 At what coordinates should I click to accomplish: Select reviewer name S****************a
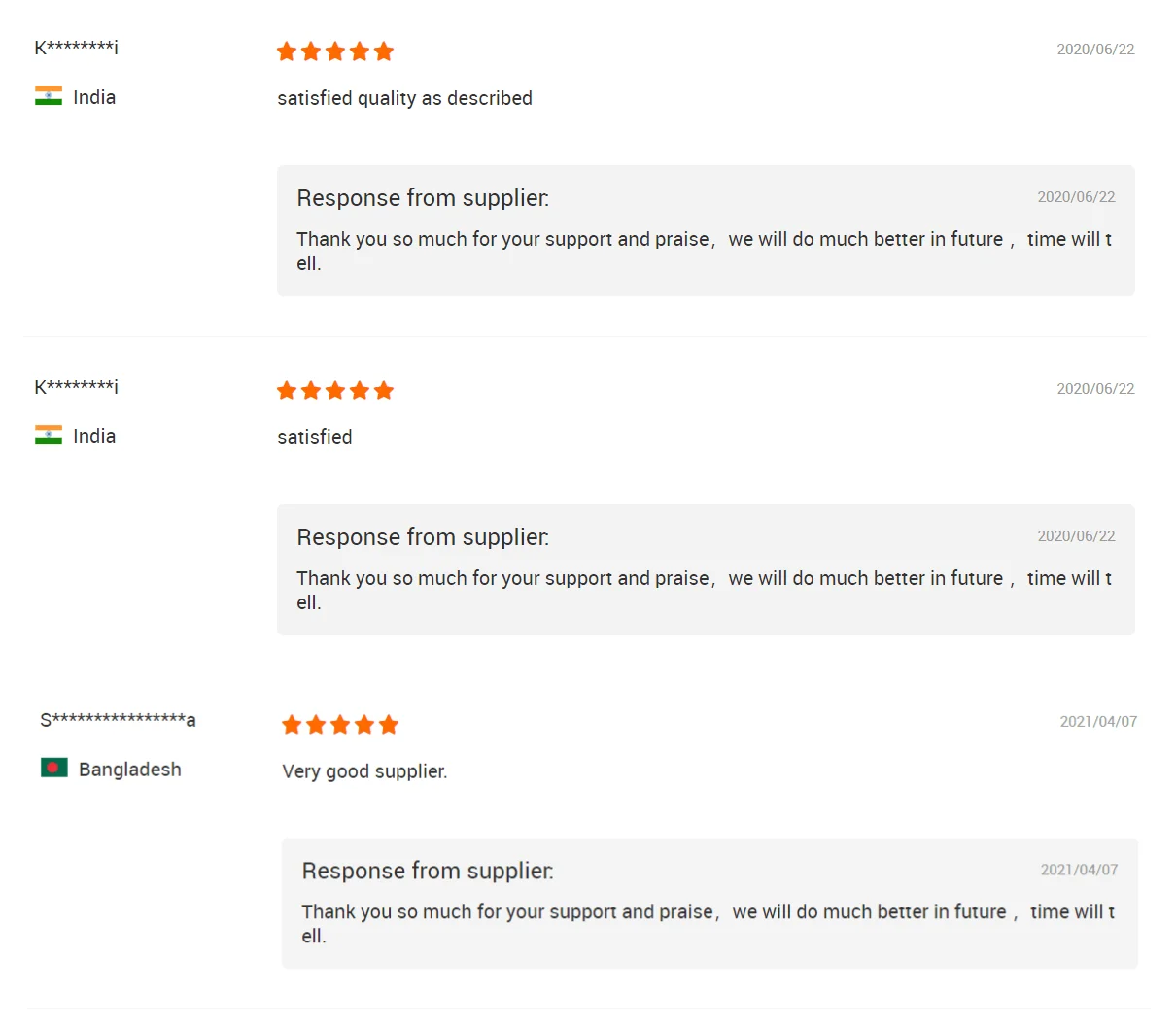(118, 720)
